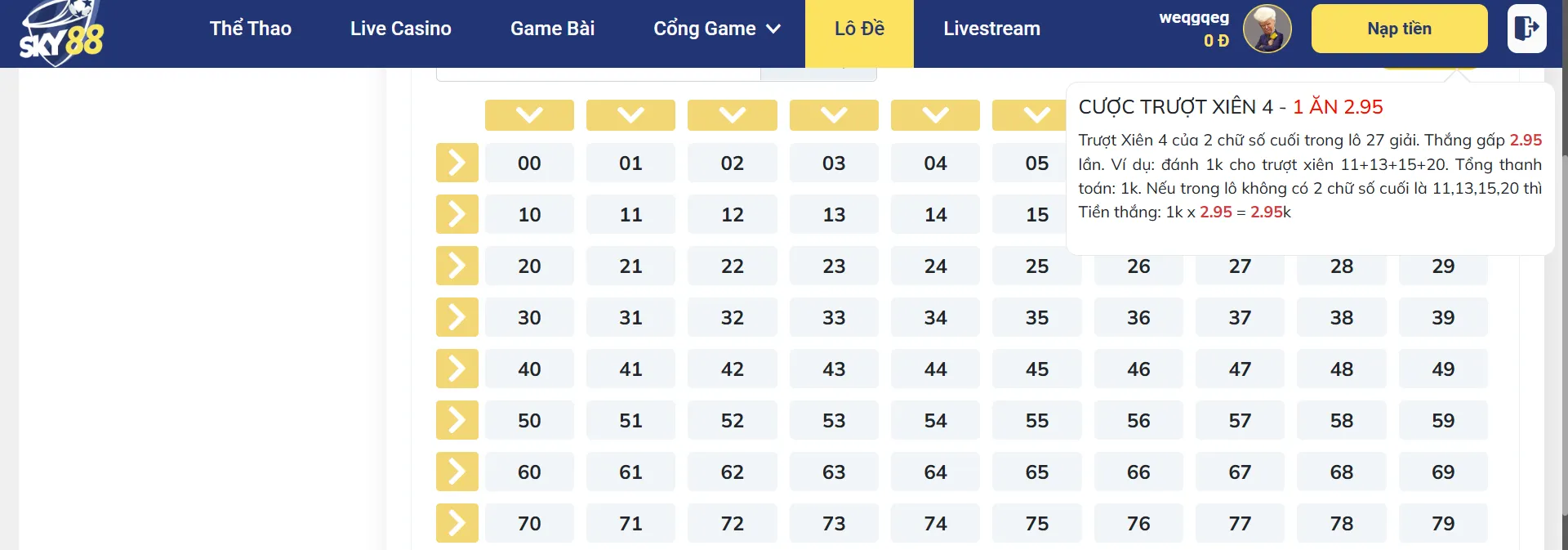This screenshot has width=1568, height=550.
Task: Click the user avatar picture
Action: pyautogui.click(x=1267, y=29)
